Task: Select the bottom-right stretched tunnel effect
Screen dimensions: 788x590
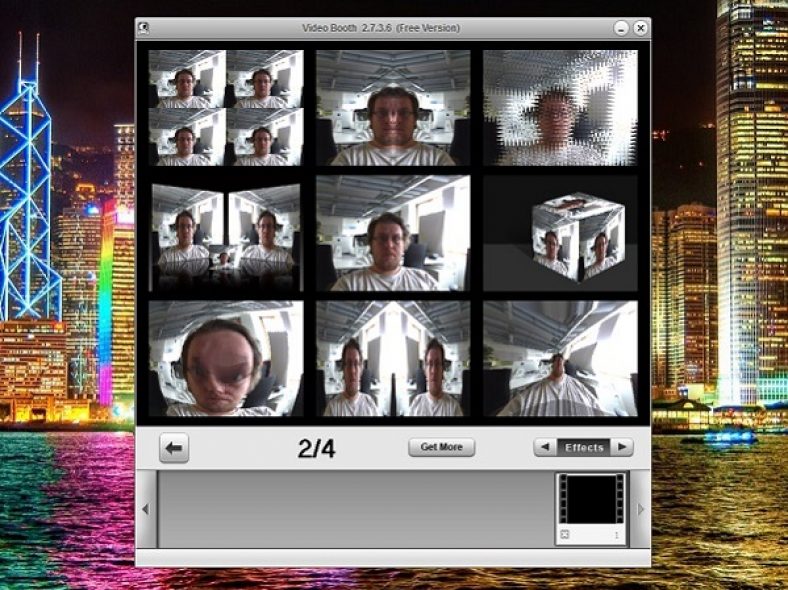Action: 560,358
